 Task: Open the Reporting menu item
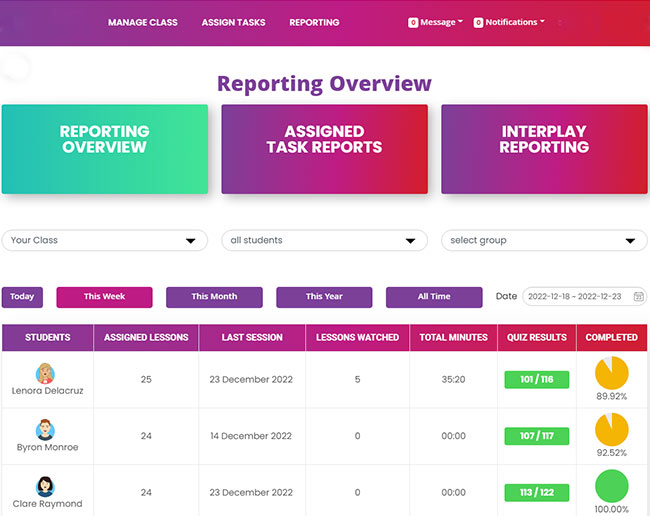click(314, 22)
